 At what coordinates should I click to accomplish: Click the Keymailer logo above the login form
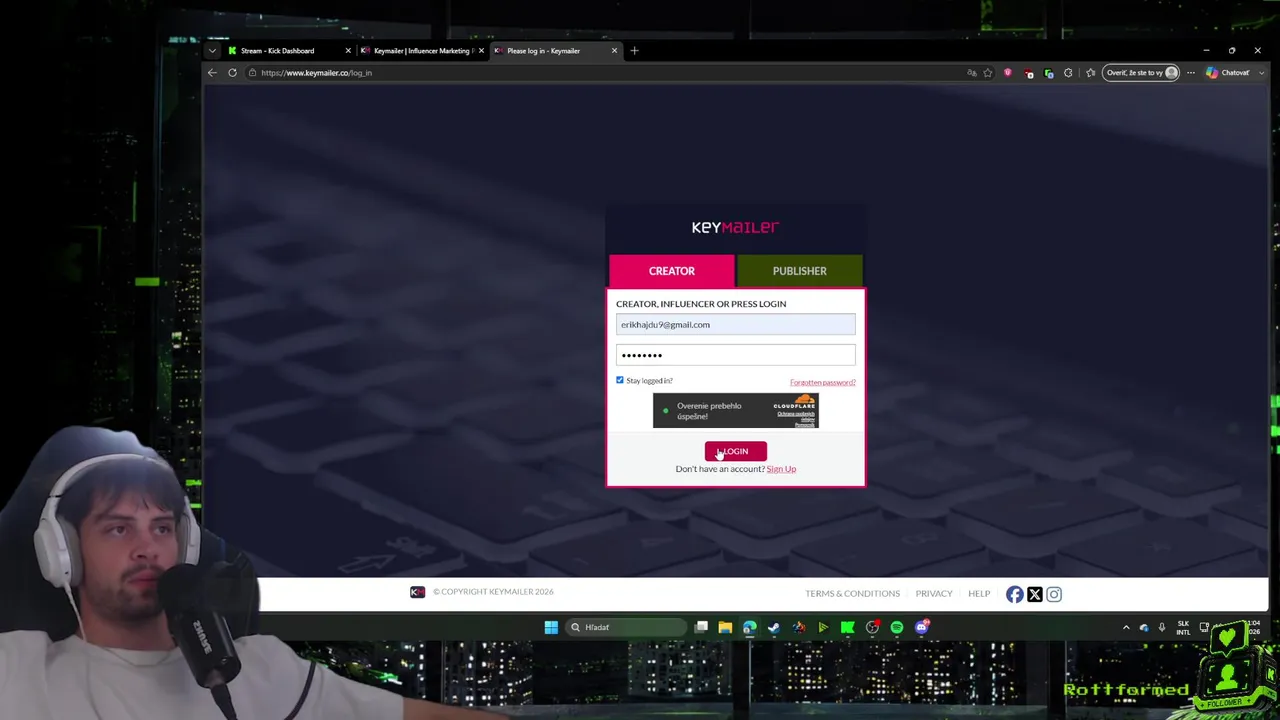[735, 227]
